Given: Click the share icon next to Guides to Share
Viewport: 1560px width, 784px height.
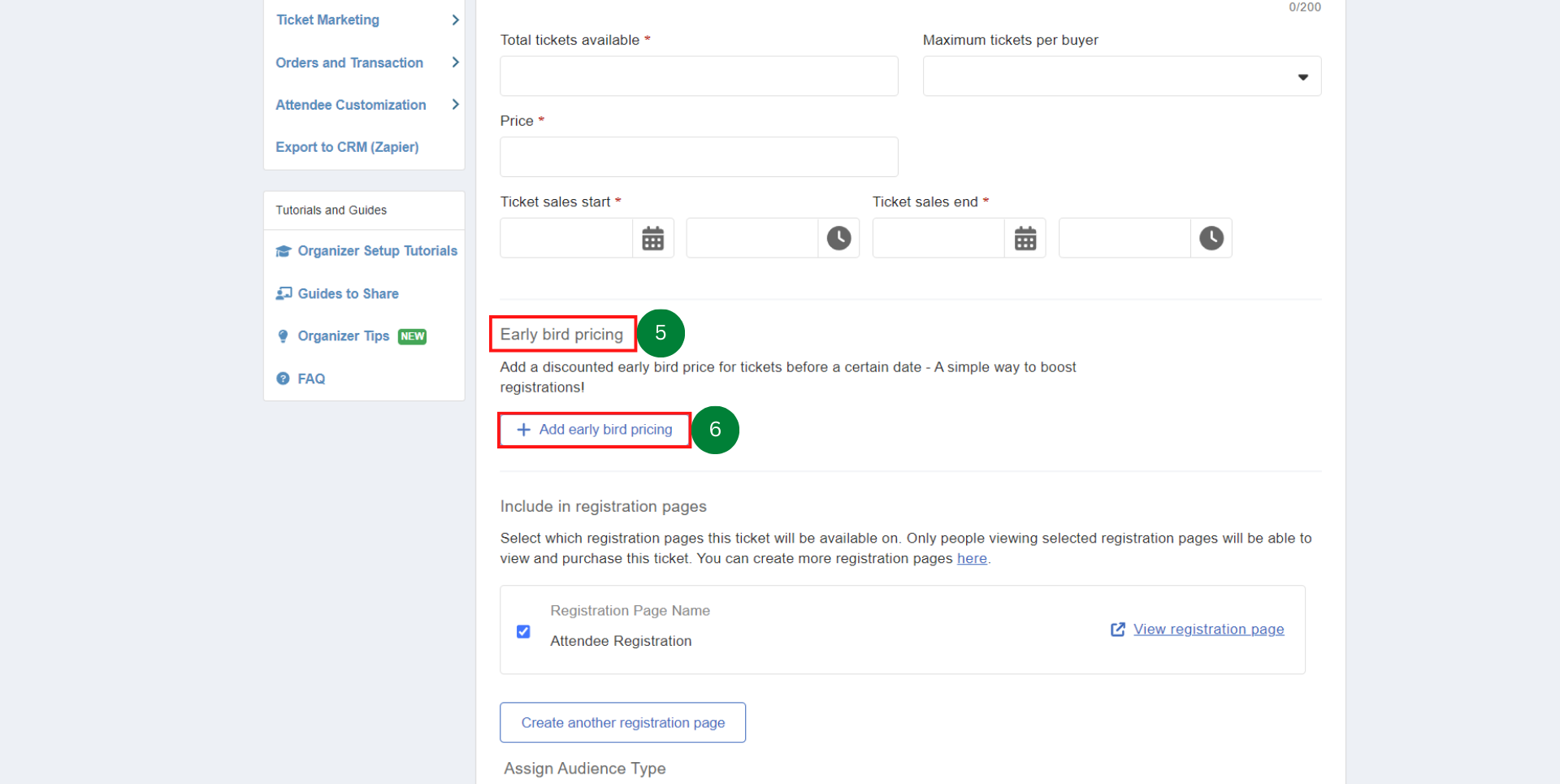Looking at the screenshot, I should click(282, 293).
